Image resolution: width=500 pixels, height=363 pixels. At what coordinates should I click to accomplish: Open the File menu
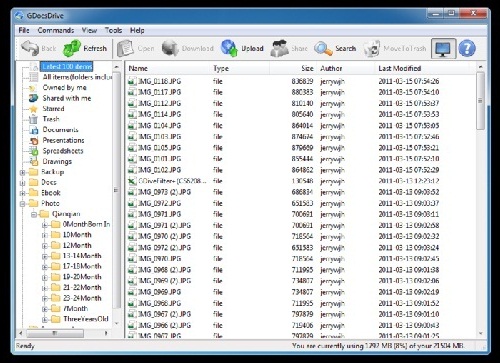click(x=24, y=30)
